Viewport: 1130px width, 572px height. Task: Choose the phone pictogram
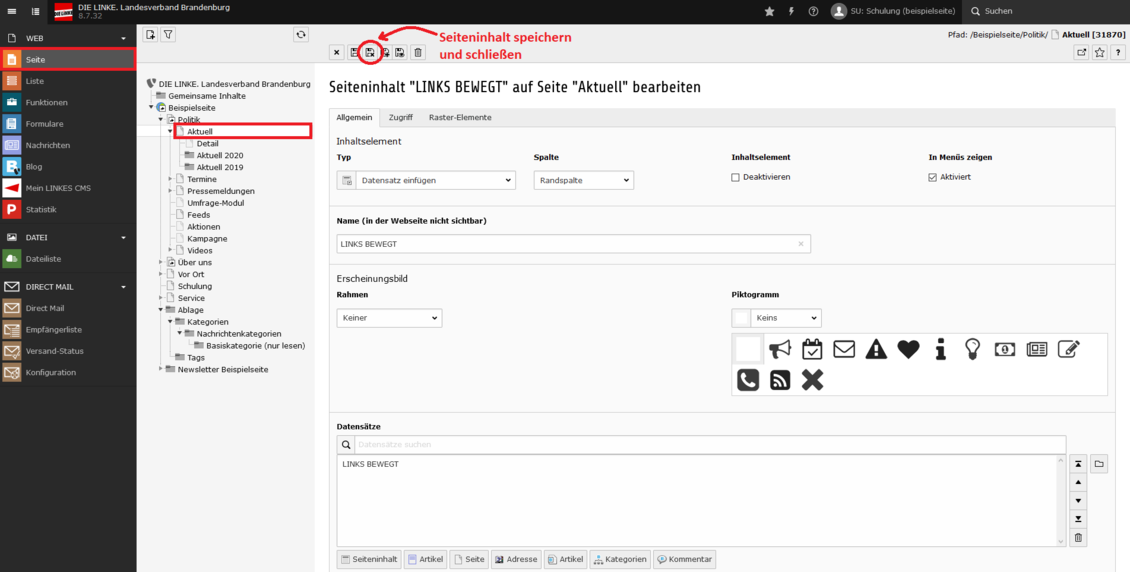pyautogui.click(x=748, y=380)
